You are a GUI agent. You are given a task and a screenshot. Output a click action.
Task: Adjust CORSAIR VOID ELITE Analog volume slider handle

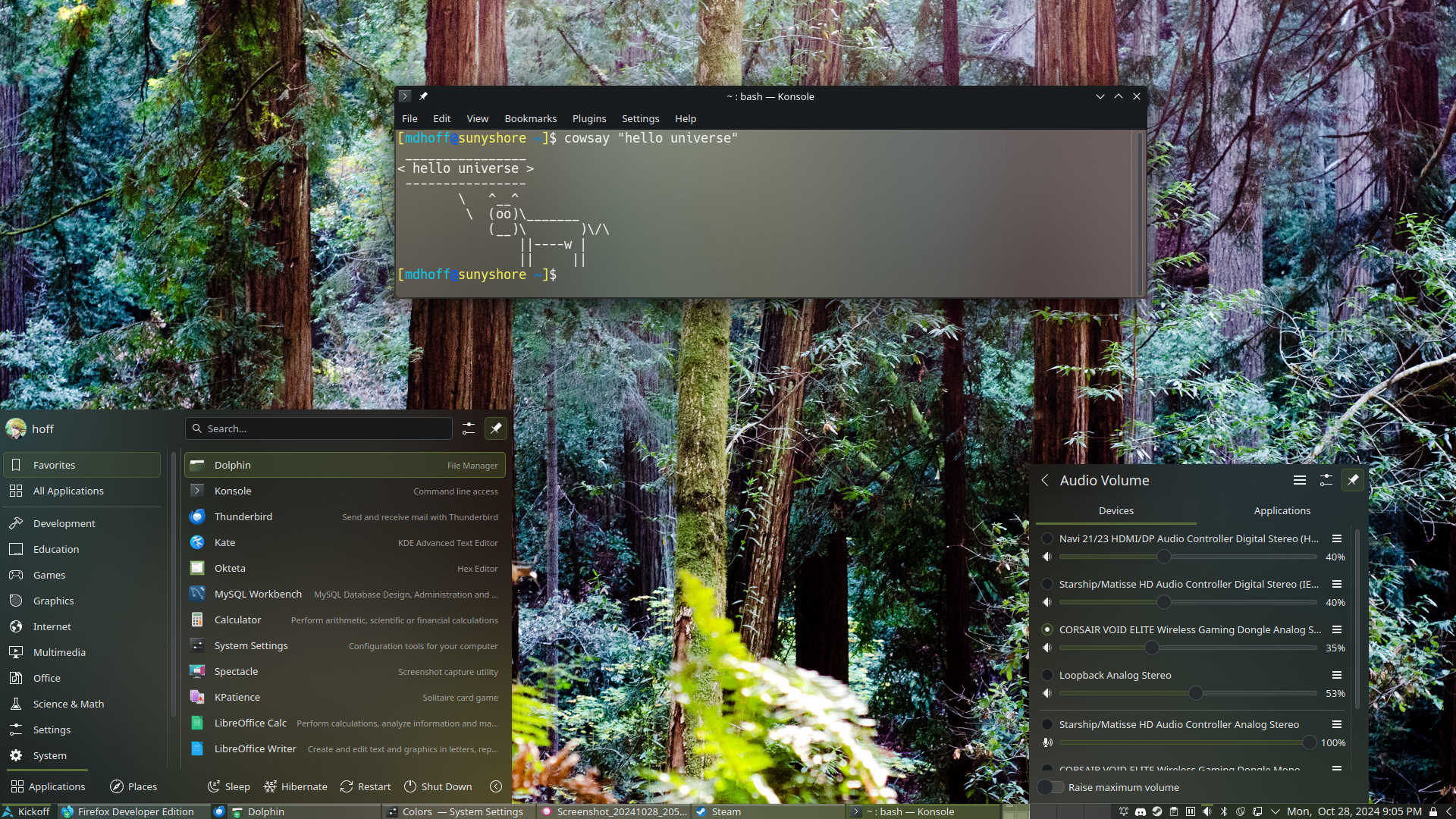click(1152, 648)
